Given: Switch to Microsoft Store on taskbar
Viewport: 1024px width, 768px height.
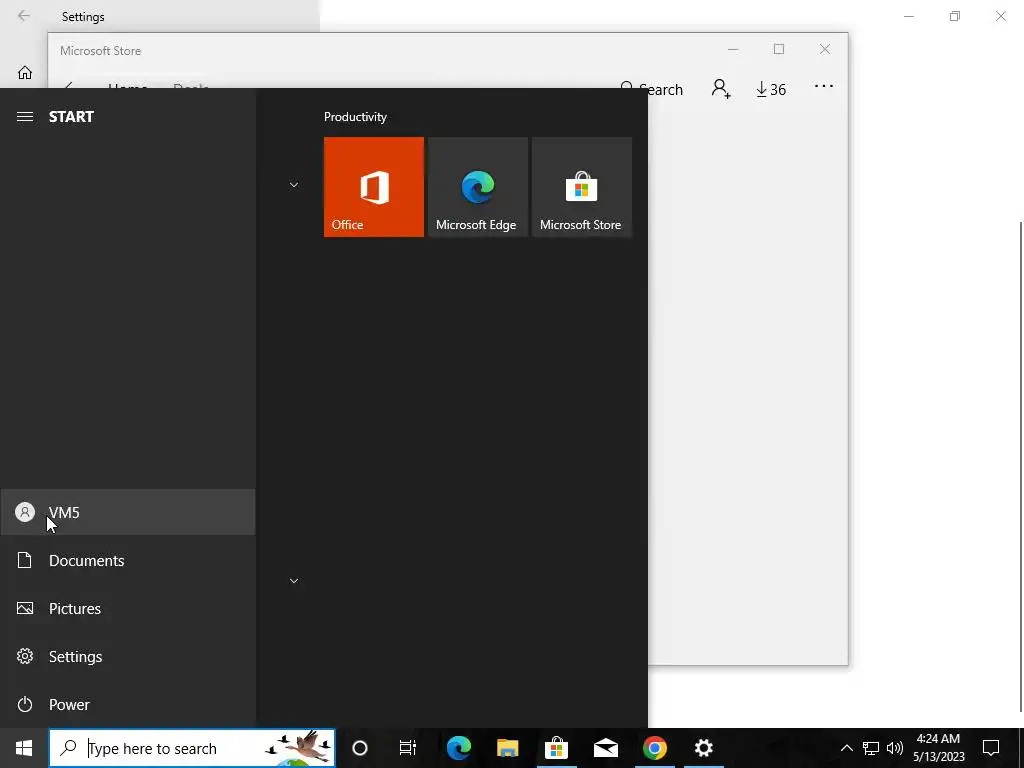Looking at the screenshot, I should [556, 748].
